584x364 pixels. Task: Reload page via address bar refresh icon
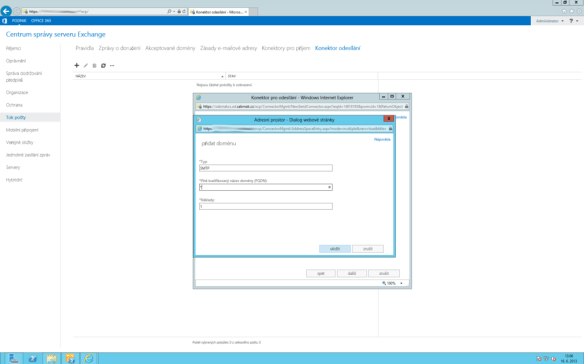click(184, 12)
